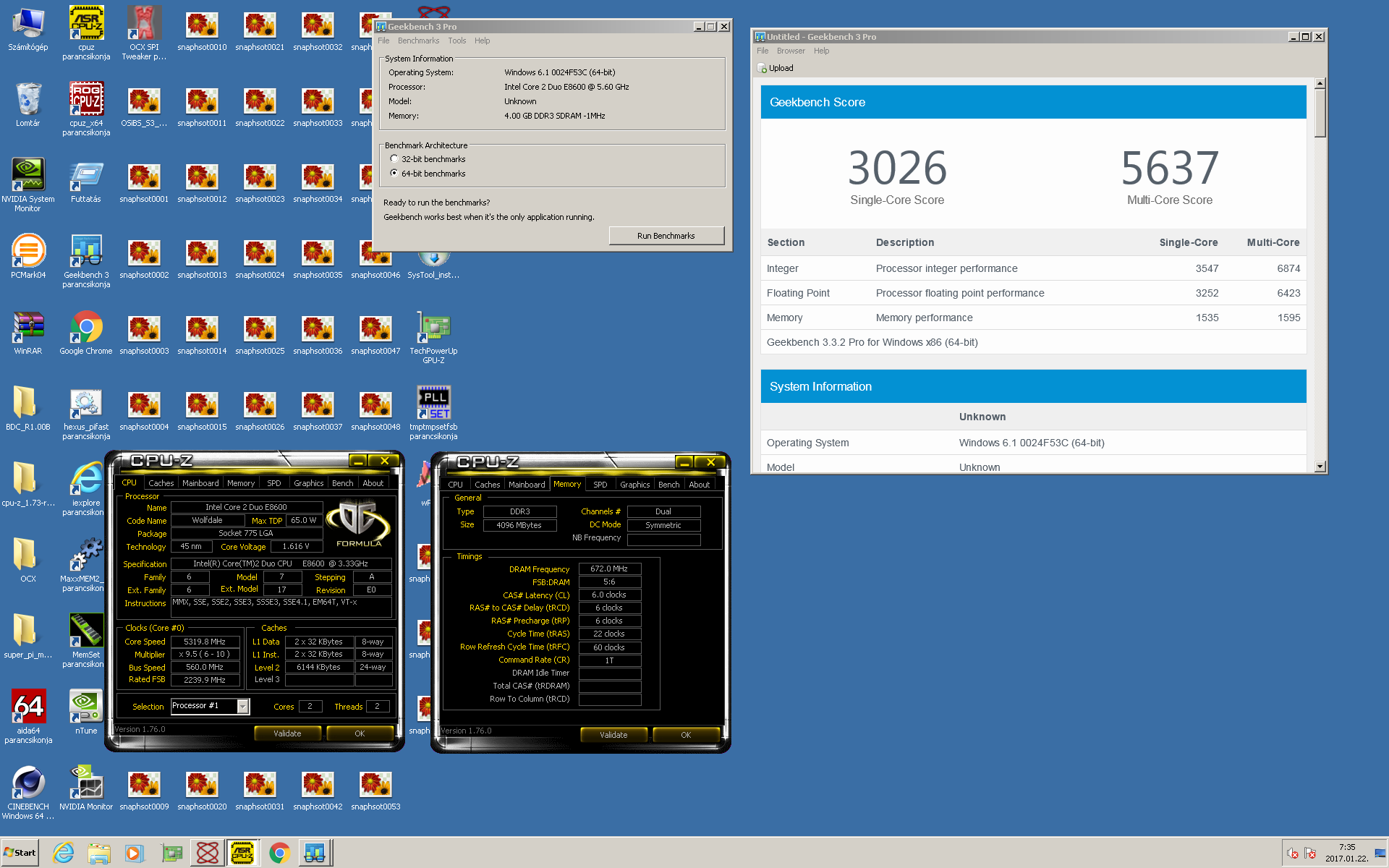Switch to SPD tab in right CPU-Z
1389x868 pixels.
point(600,485)
